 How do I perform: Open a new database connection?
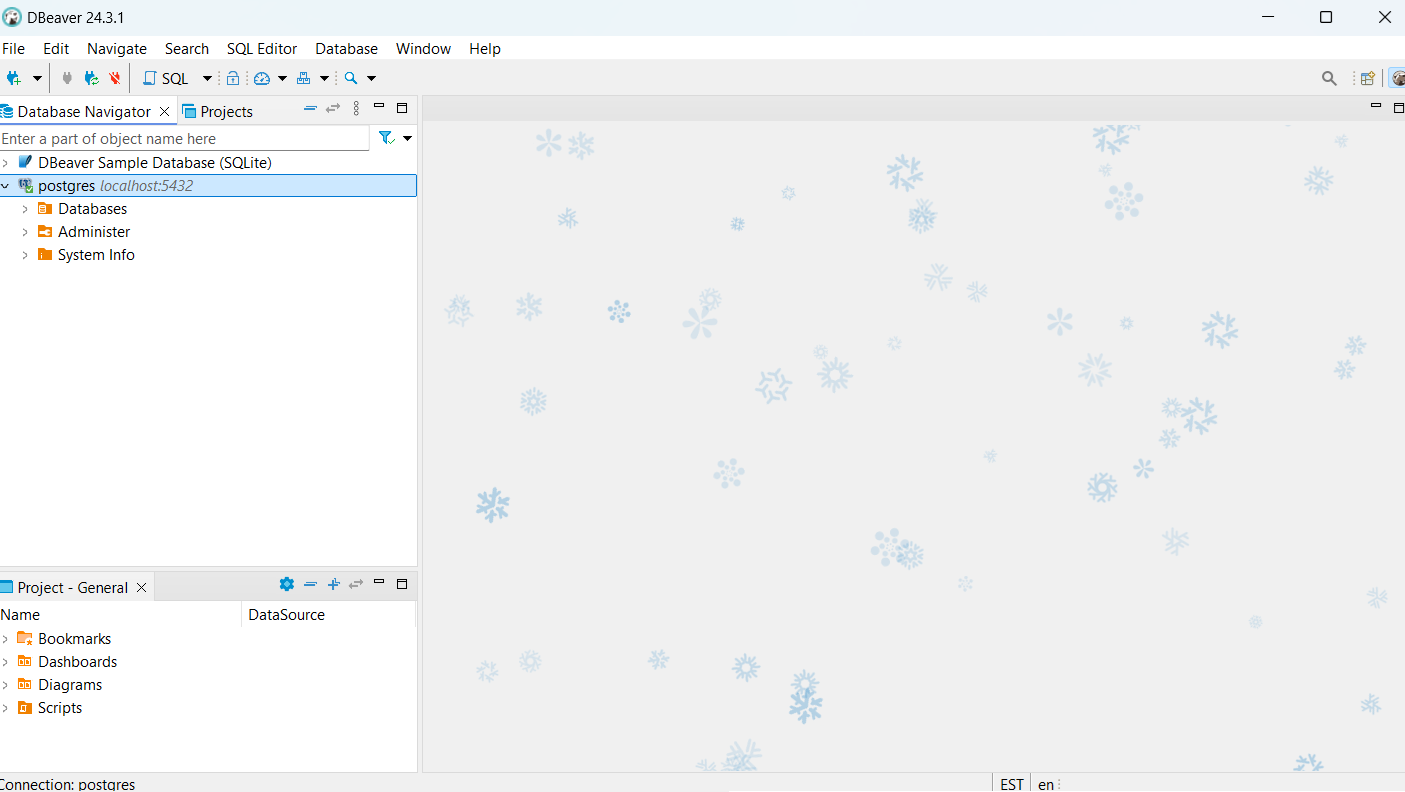(15, 78)
